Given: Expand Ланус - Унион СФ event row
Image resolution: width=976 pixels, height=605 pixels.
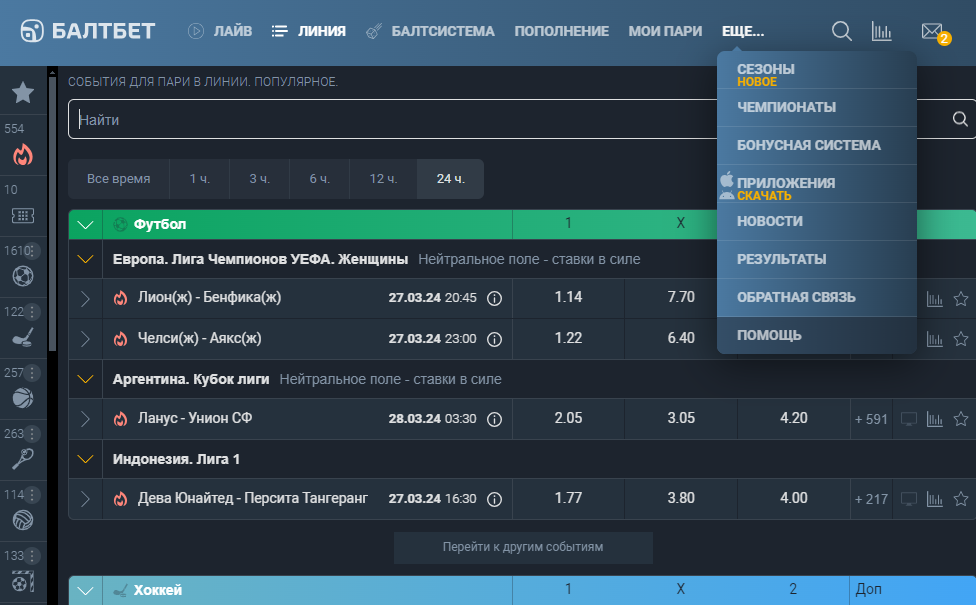Looking at the screenshot, I should pos(85,419).
